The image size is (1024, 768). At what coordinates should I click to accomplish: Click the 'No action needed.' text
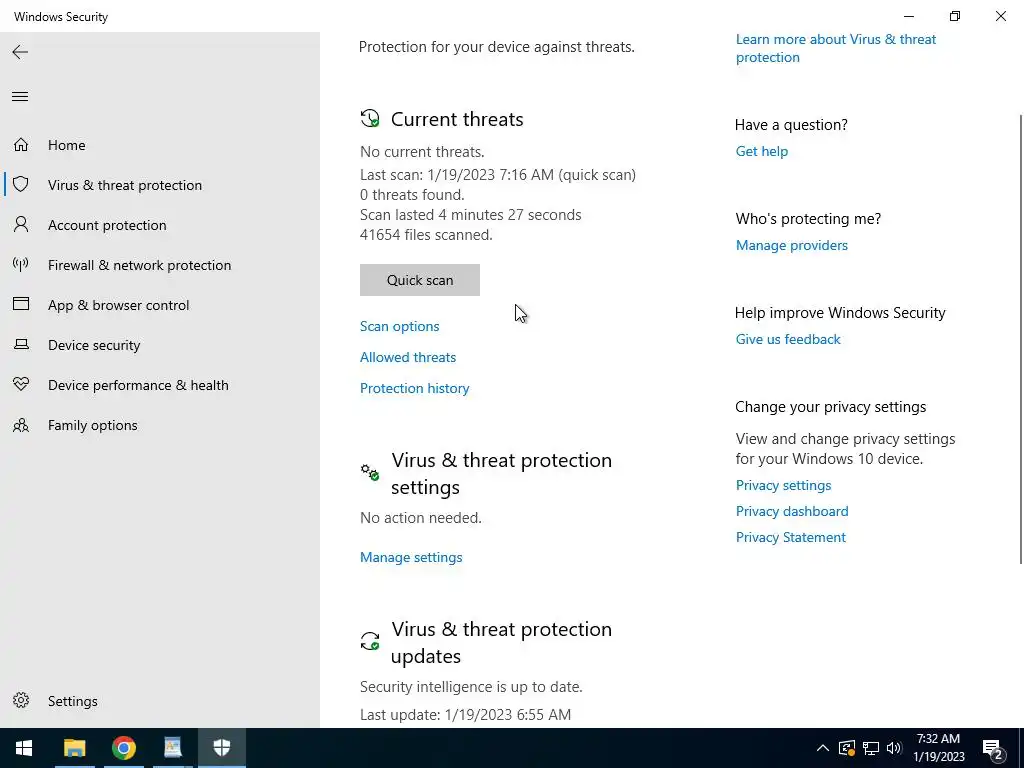point(421,518)
